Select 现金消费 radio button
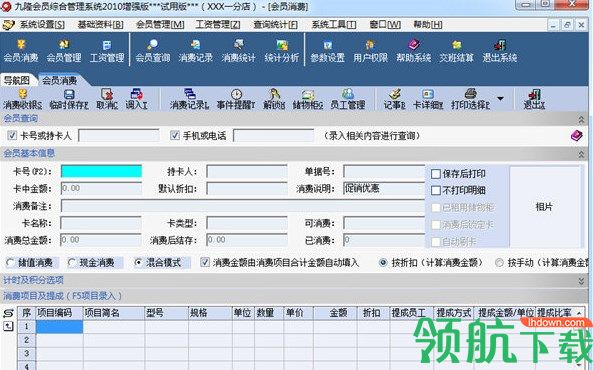The height and width of the screenshot is (370, 593). pyautogui.click(x=72, y=263)
